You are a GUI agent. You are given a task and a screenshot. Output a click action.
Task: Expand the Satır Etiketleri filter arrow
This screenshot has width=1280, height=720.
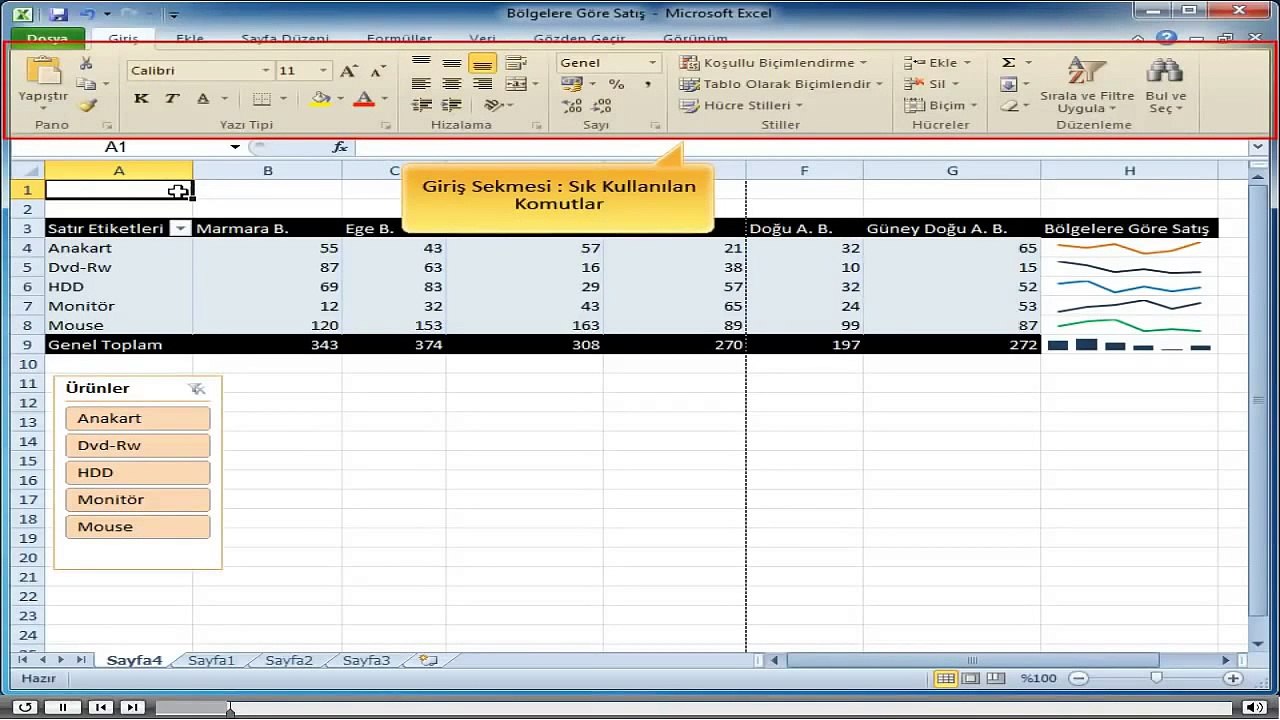click(180, 229)
